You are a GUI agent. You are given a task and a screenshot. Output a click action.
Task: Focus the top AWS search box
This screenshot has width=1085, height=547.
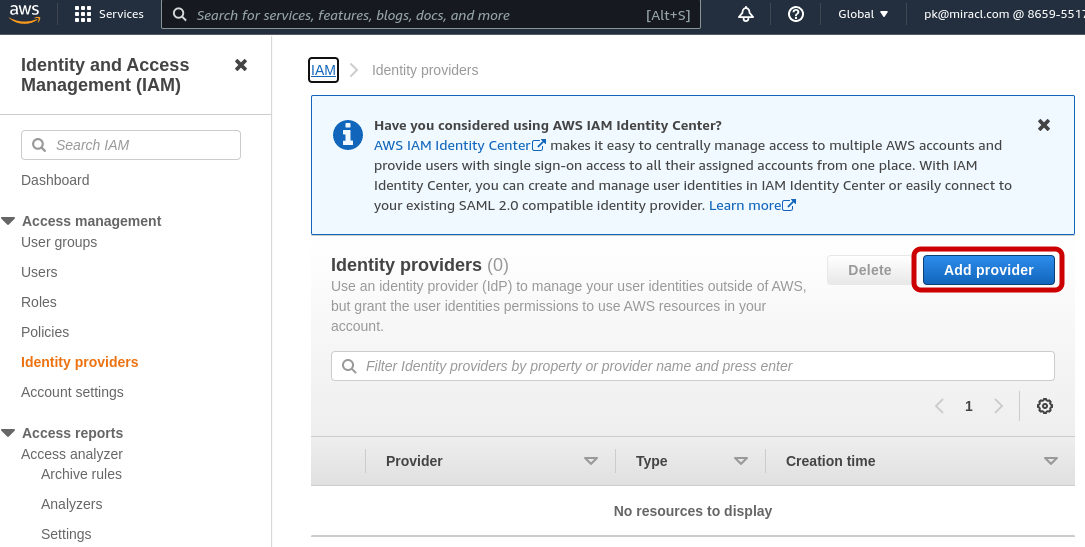430,15
